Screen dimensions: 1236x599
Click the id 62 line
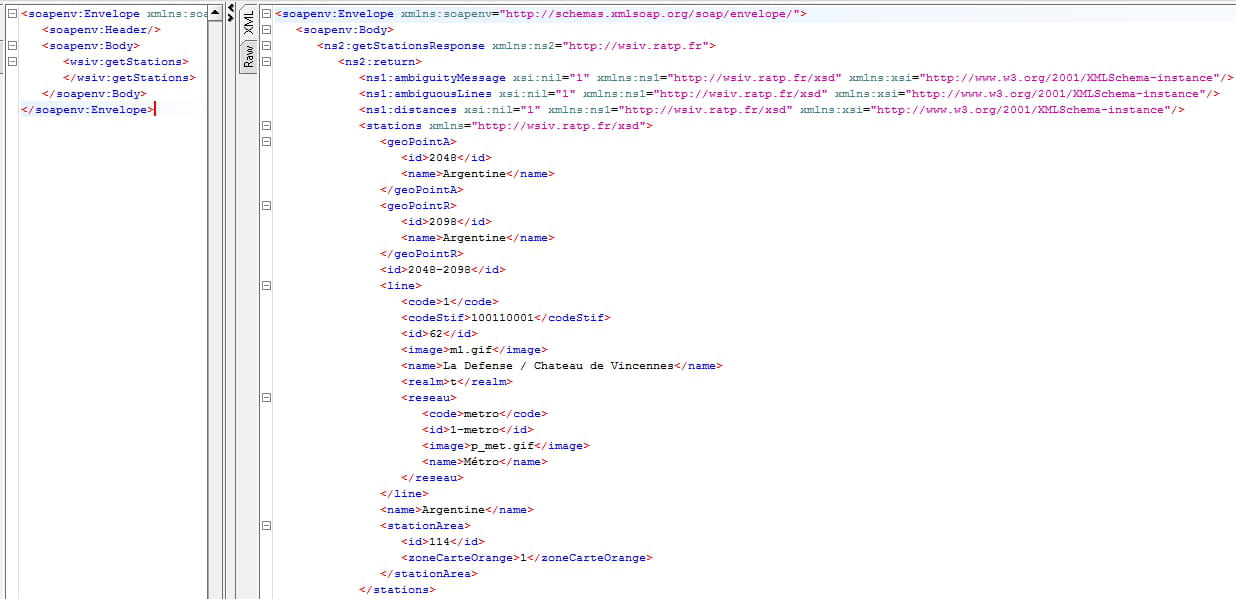439,334
